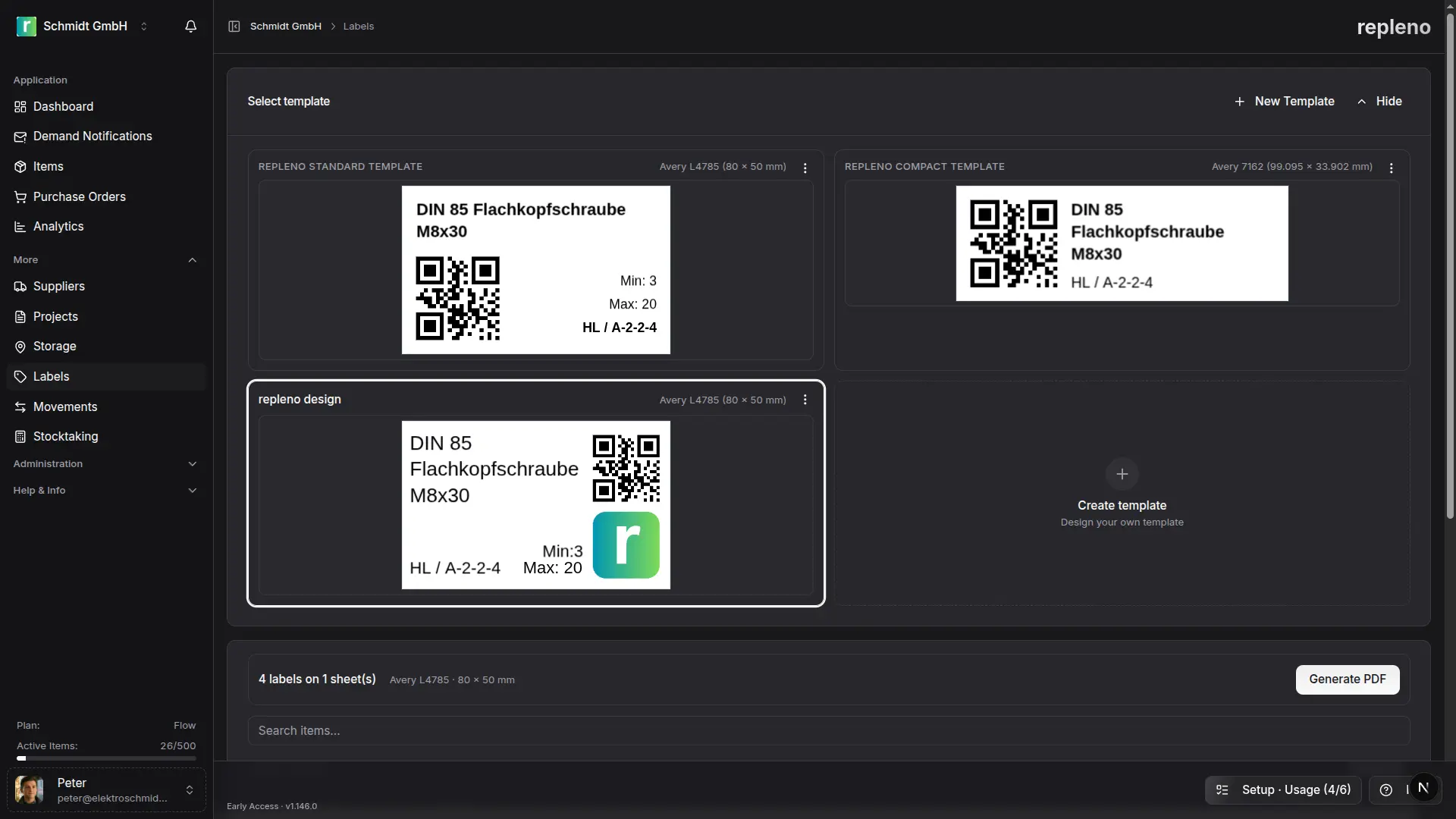Open the Dashboard from the sidebar
The width and height of the screenshot is (1456, 819).
click(x=62, y=106)
